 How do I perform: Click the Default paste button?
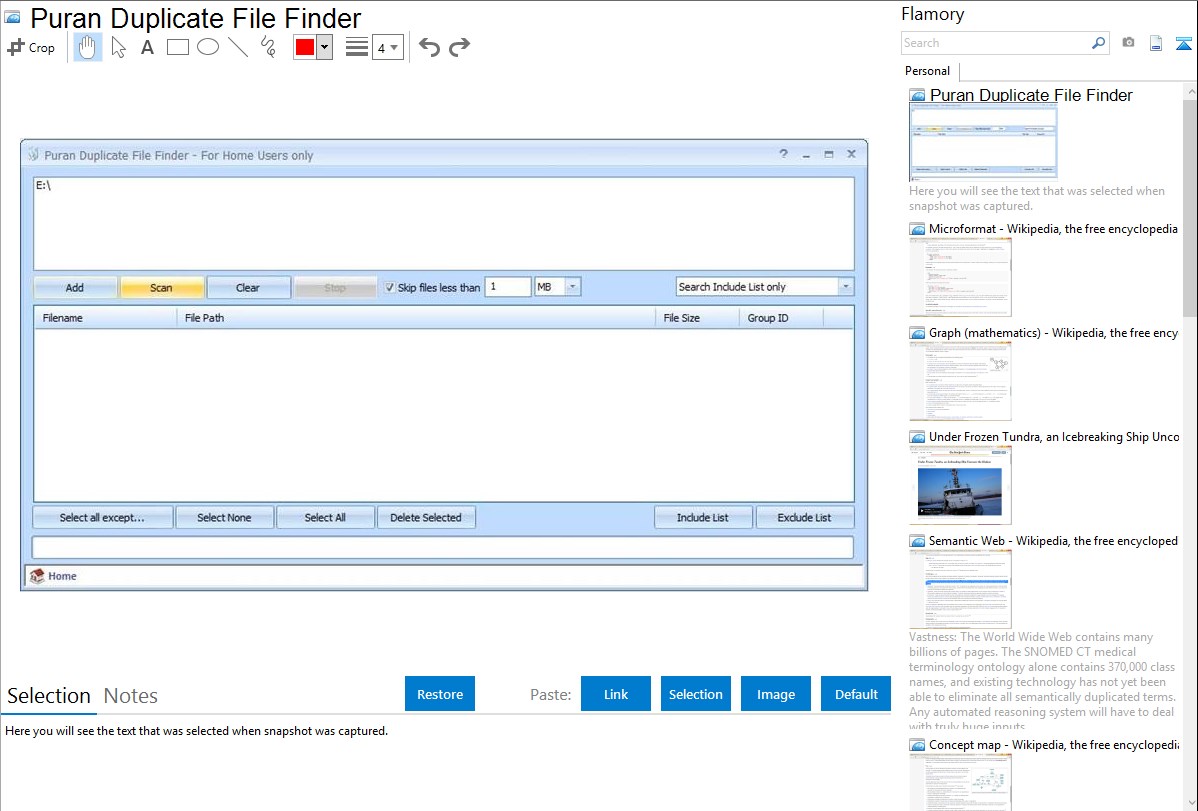coord(856,694)
